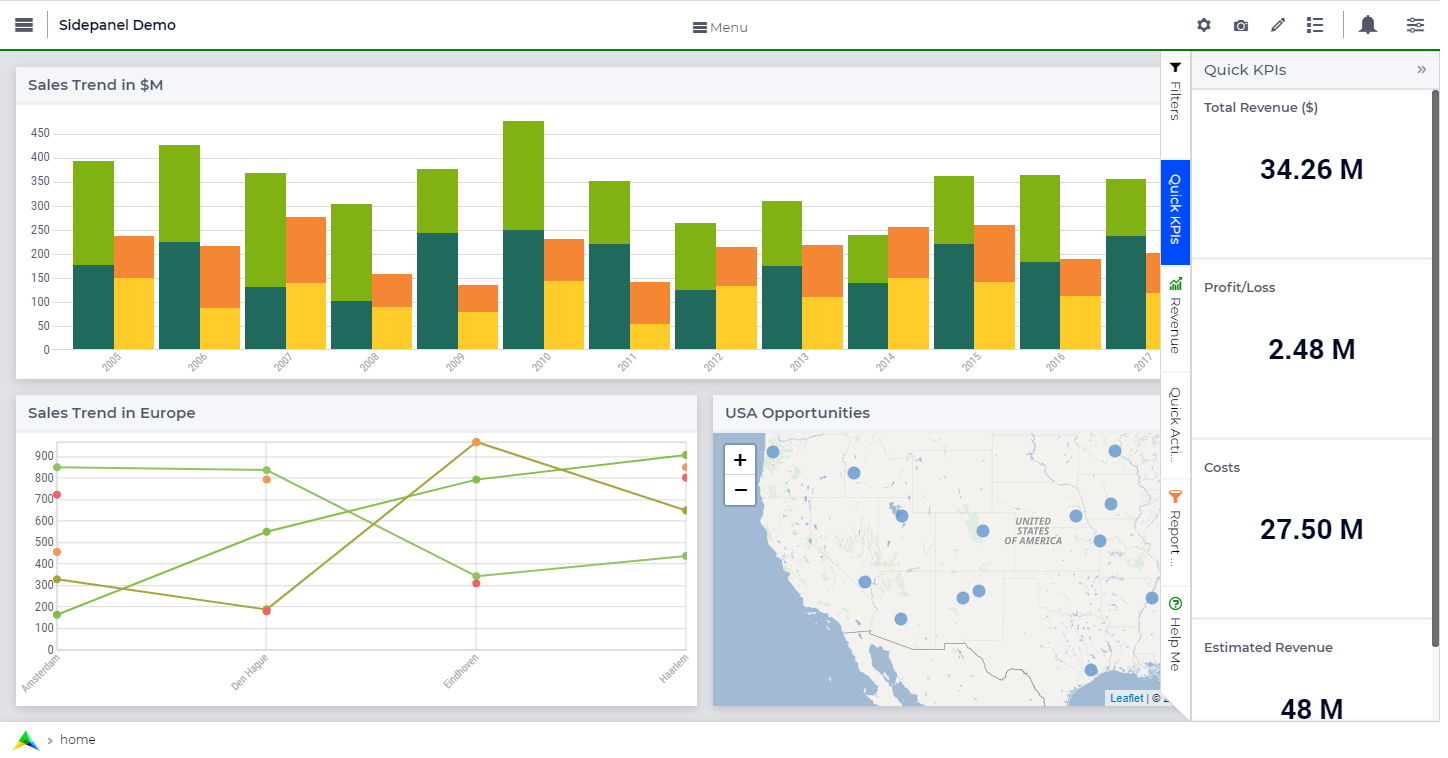The image size is (1448, 758).
Task: Open the hamburger navigation menu
Action: click(x=24, y=25)
